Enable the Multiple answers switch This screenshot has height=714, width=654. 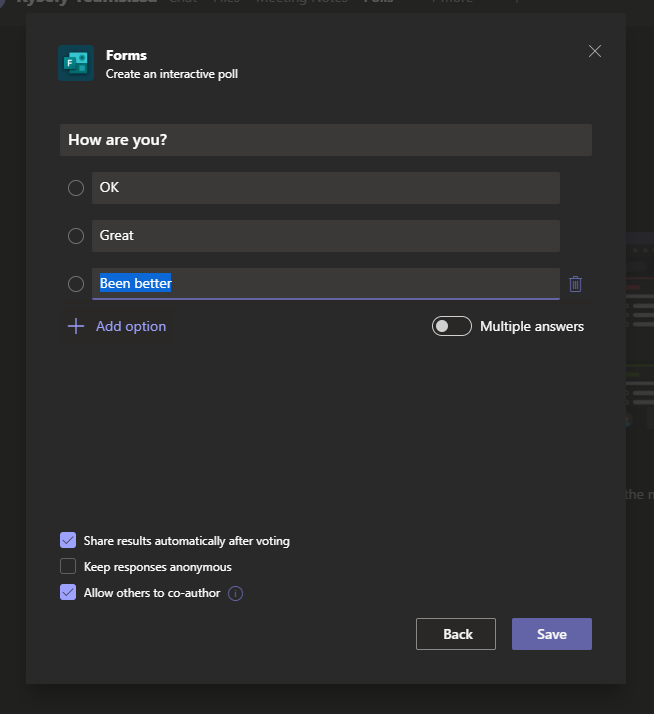[452, 326]
